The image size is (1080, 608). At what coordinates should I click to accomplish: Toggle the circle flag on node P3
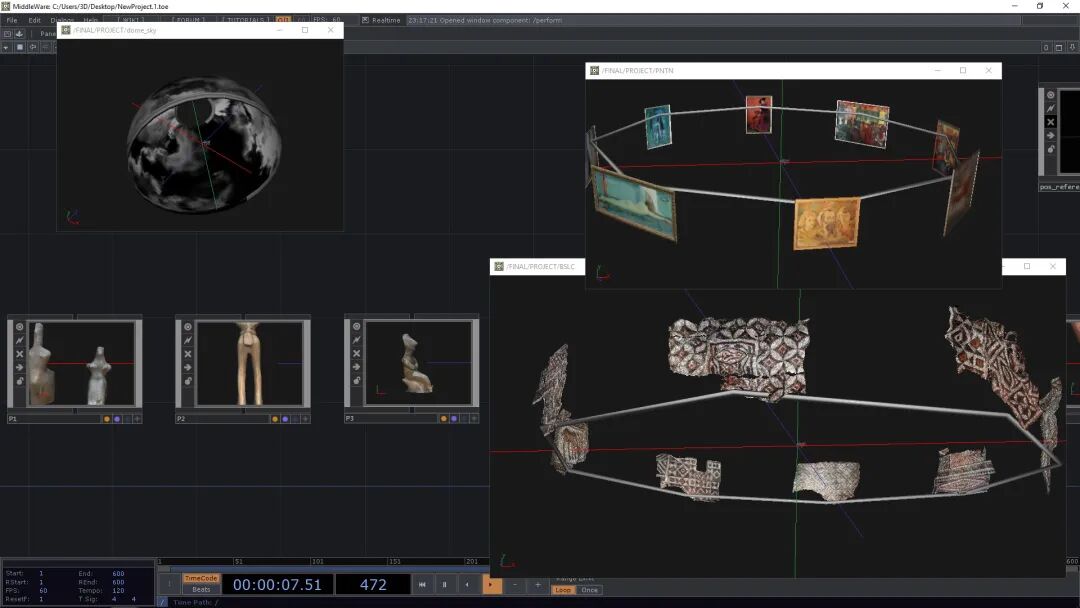(356, 326)
